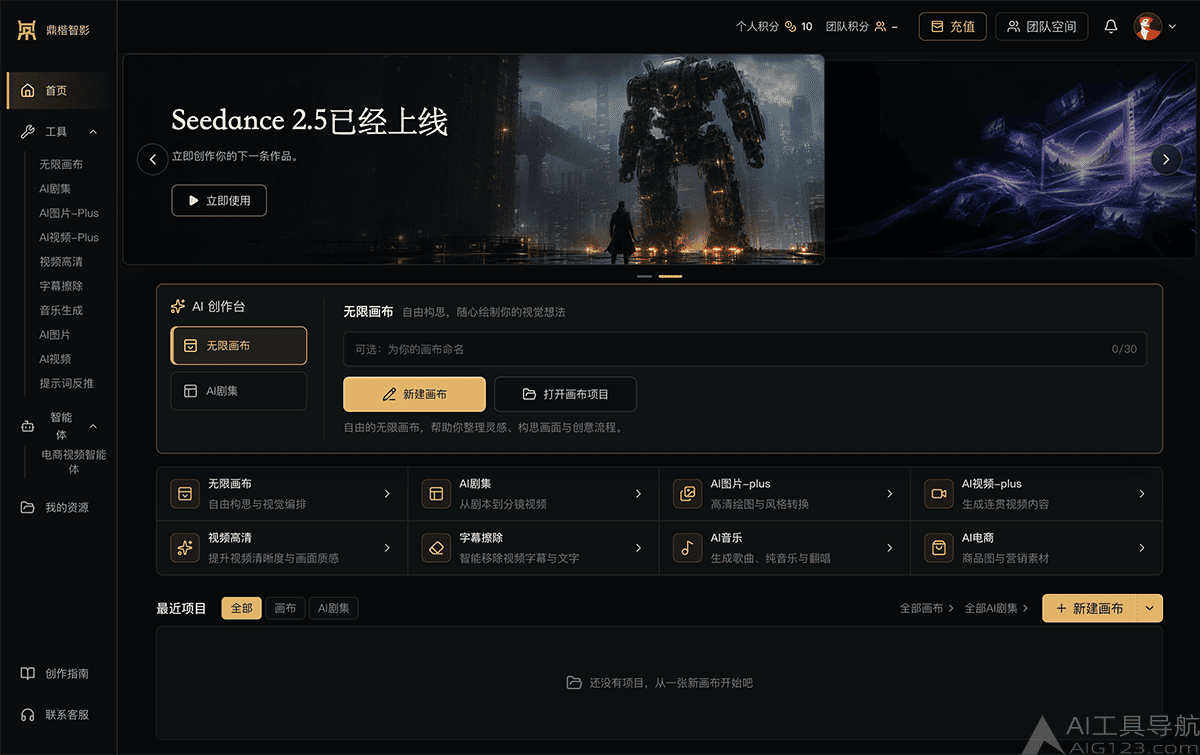Viewport: 1200px width, 755px height.
Task: Open 创作指南 in the sidebar
Action: [58, 674]
